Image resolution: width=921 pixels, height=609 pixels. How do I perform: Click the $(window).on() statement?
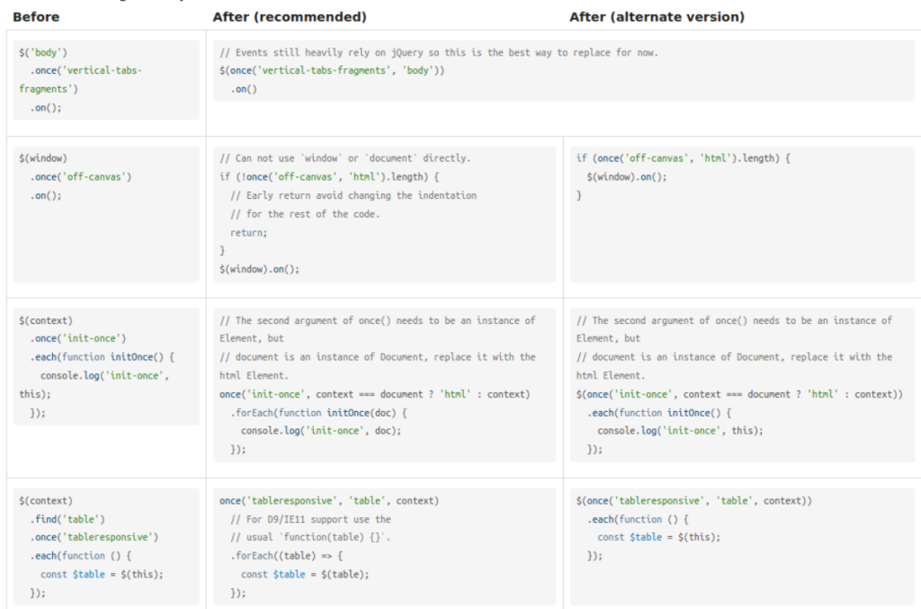click(x=261, y=269)
